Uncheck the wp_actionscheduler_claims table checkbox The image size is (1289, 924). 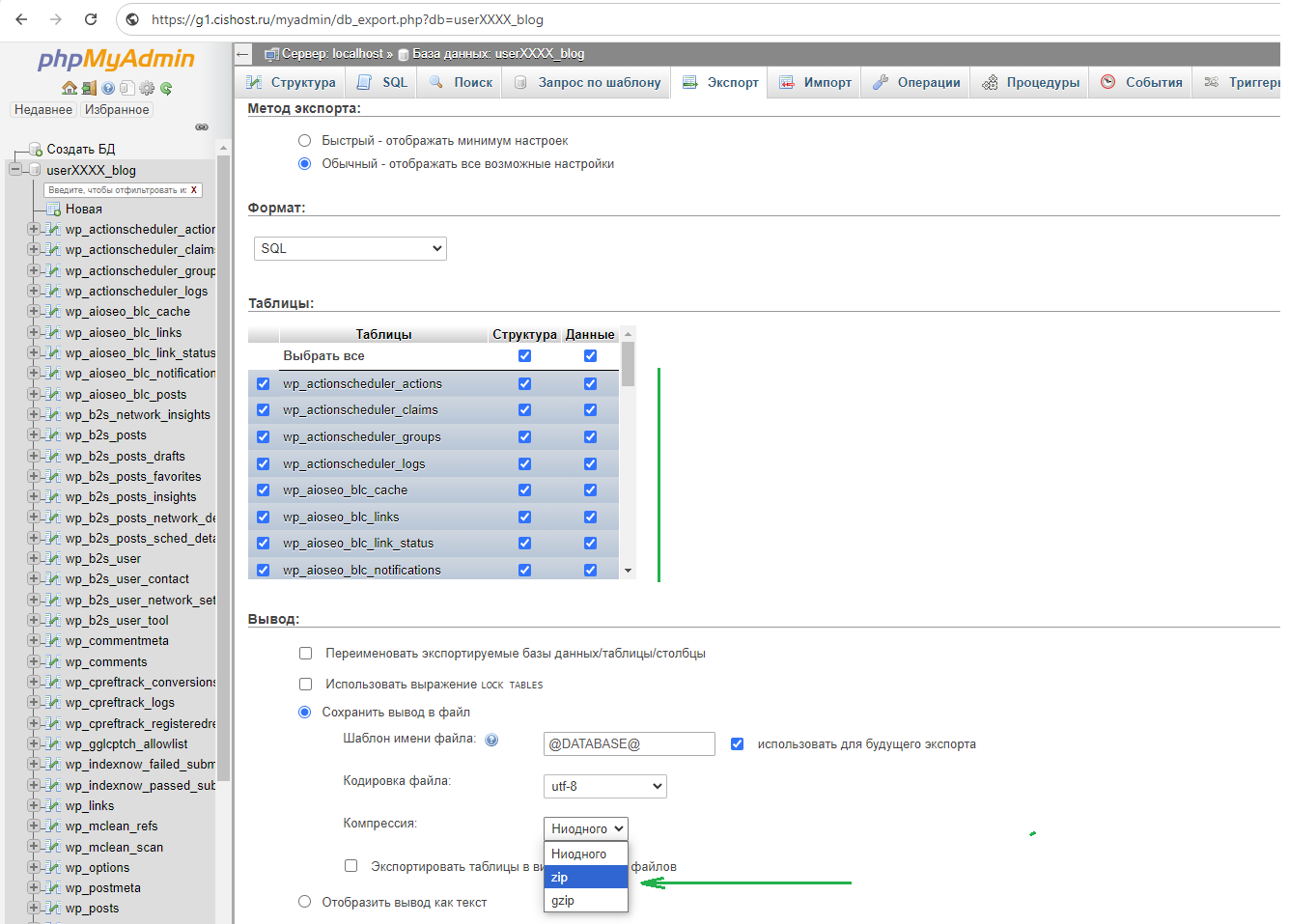point(263,410)
